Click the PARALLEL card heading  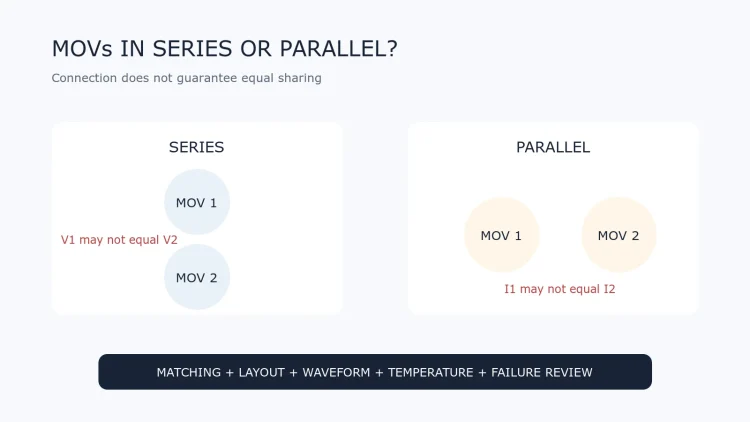click(553, 147)
